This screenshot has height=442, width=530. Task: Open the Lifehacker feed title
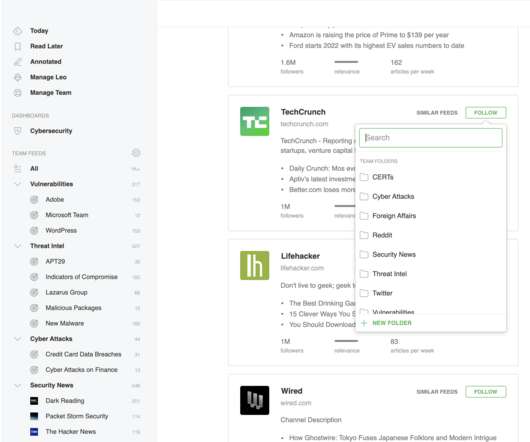tap(300, 256)
